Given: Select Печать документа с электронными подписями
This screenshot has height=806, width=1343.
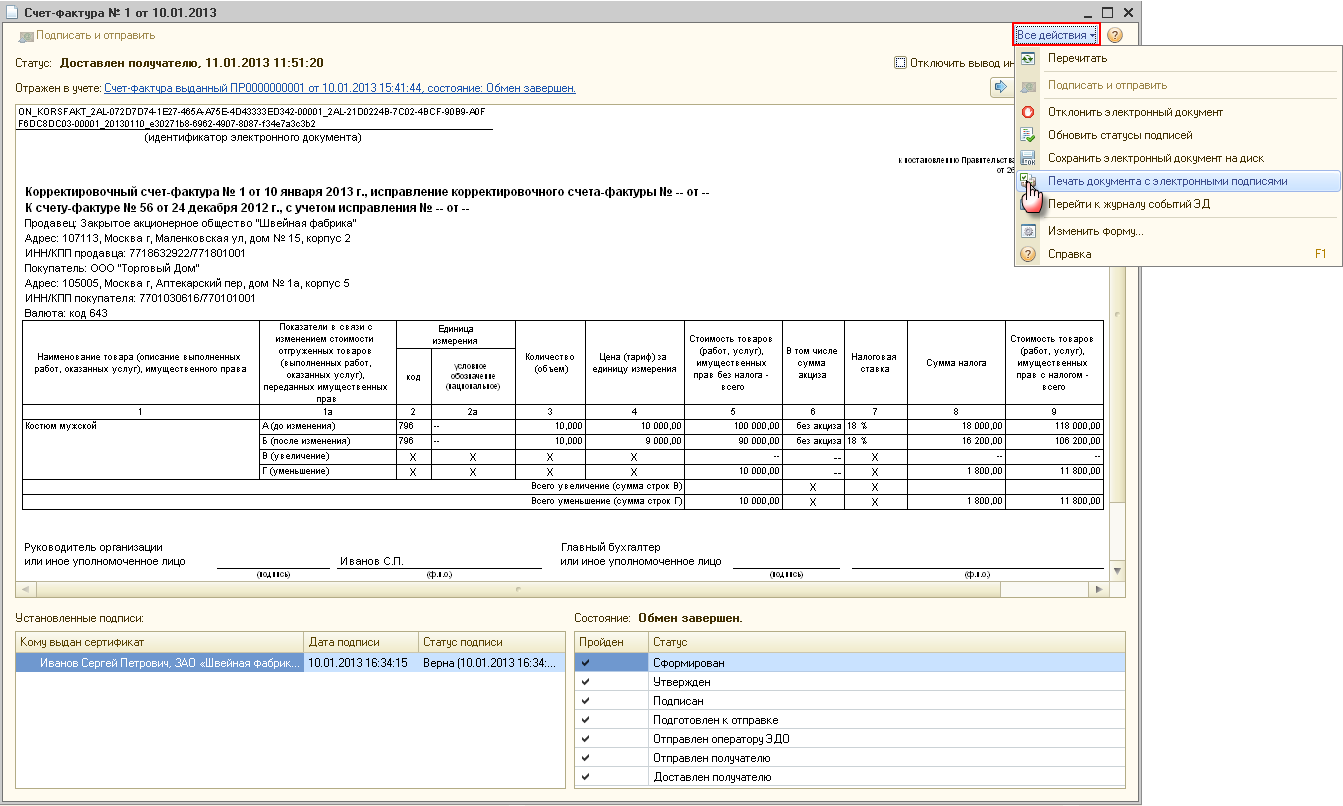Looking at the screenshot, I should 1167,181.
